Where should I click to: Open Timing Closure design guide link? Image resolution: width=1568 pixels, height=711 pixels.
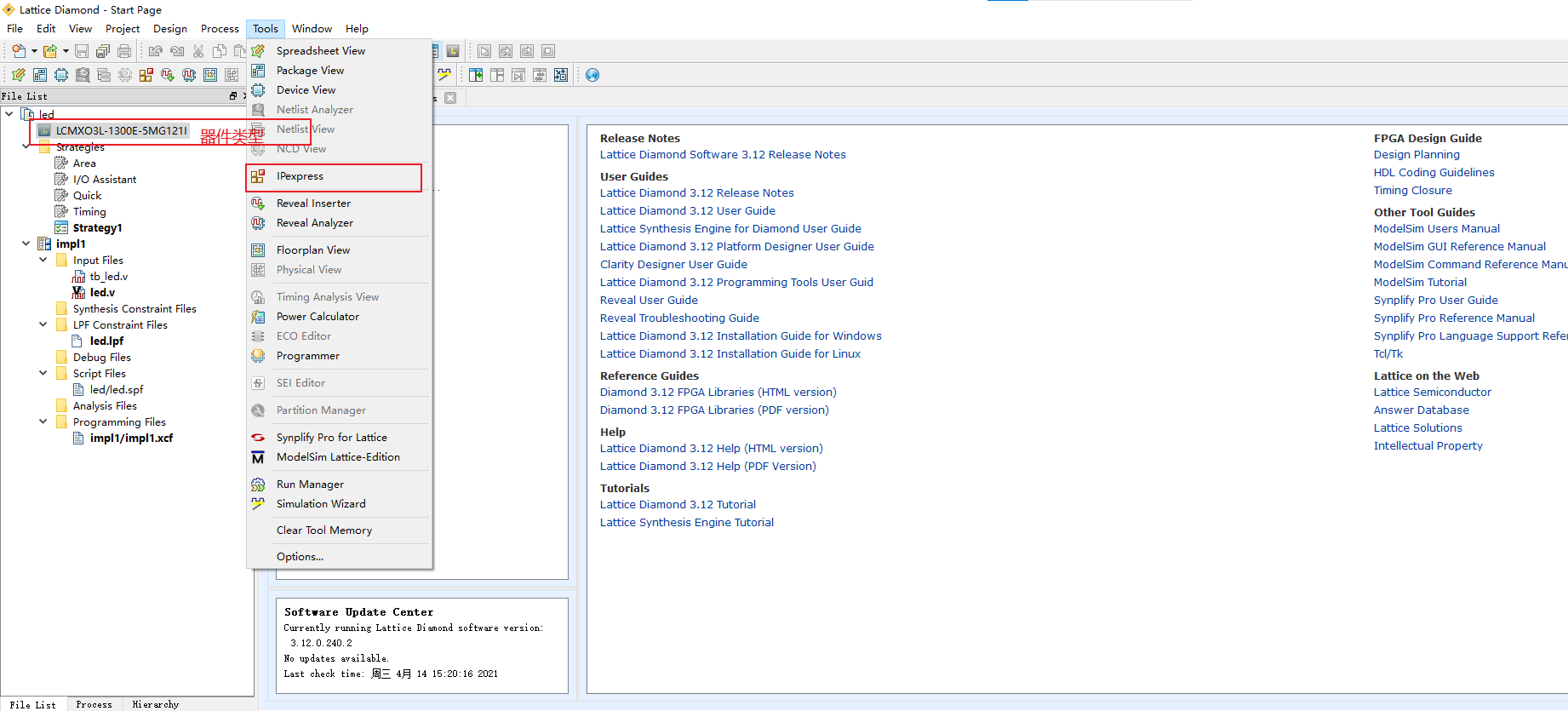(x=1413, y=191)
